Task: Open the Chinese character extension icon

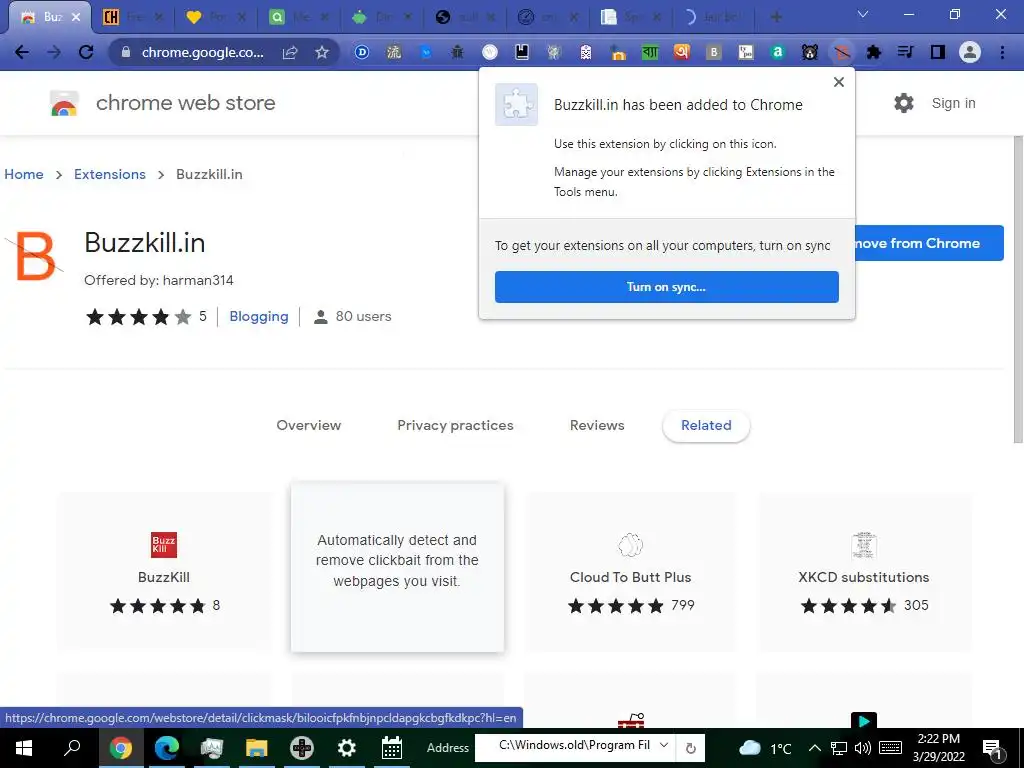Action: 394,52
